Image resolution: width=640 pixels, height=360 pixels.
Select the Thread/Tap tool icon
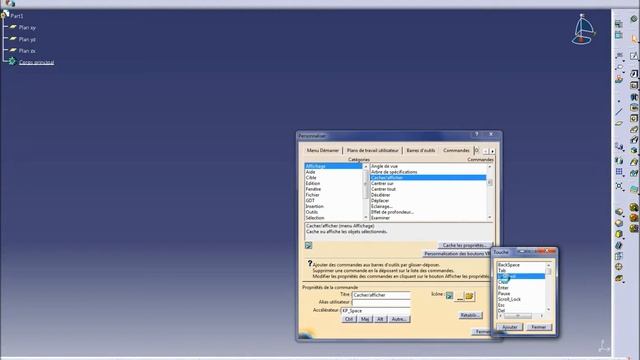[x=619, y=267]
